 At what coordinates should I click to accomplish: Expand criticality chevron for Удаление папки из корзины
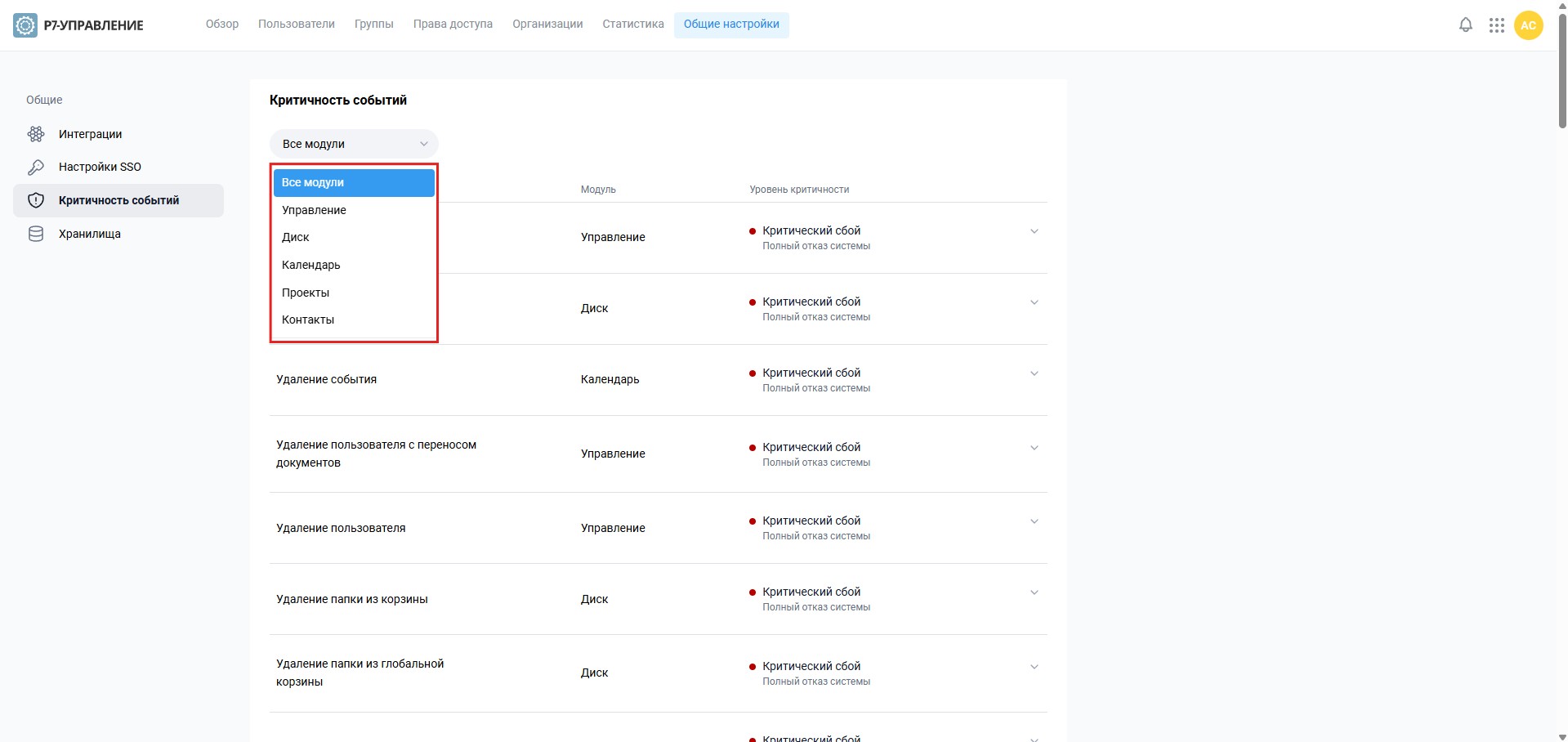1034,592
